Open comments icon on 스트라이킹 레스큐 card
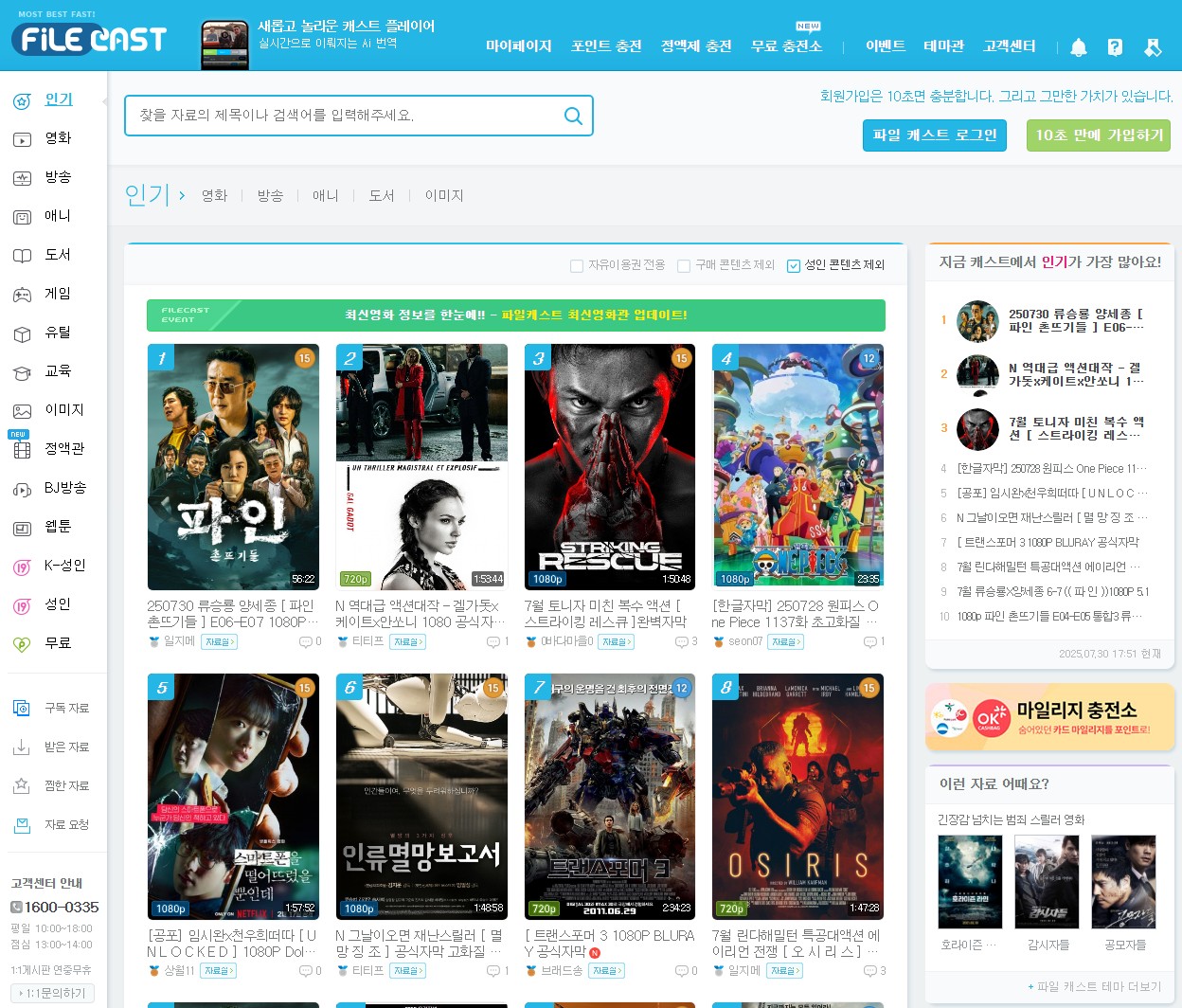 coord(681,642)
